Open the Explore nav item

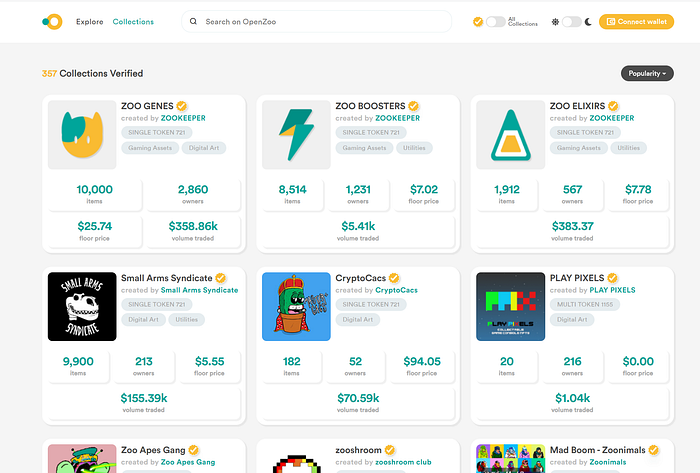90,21
